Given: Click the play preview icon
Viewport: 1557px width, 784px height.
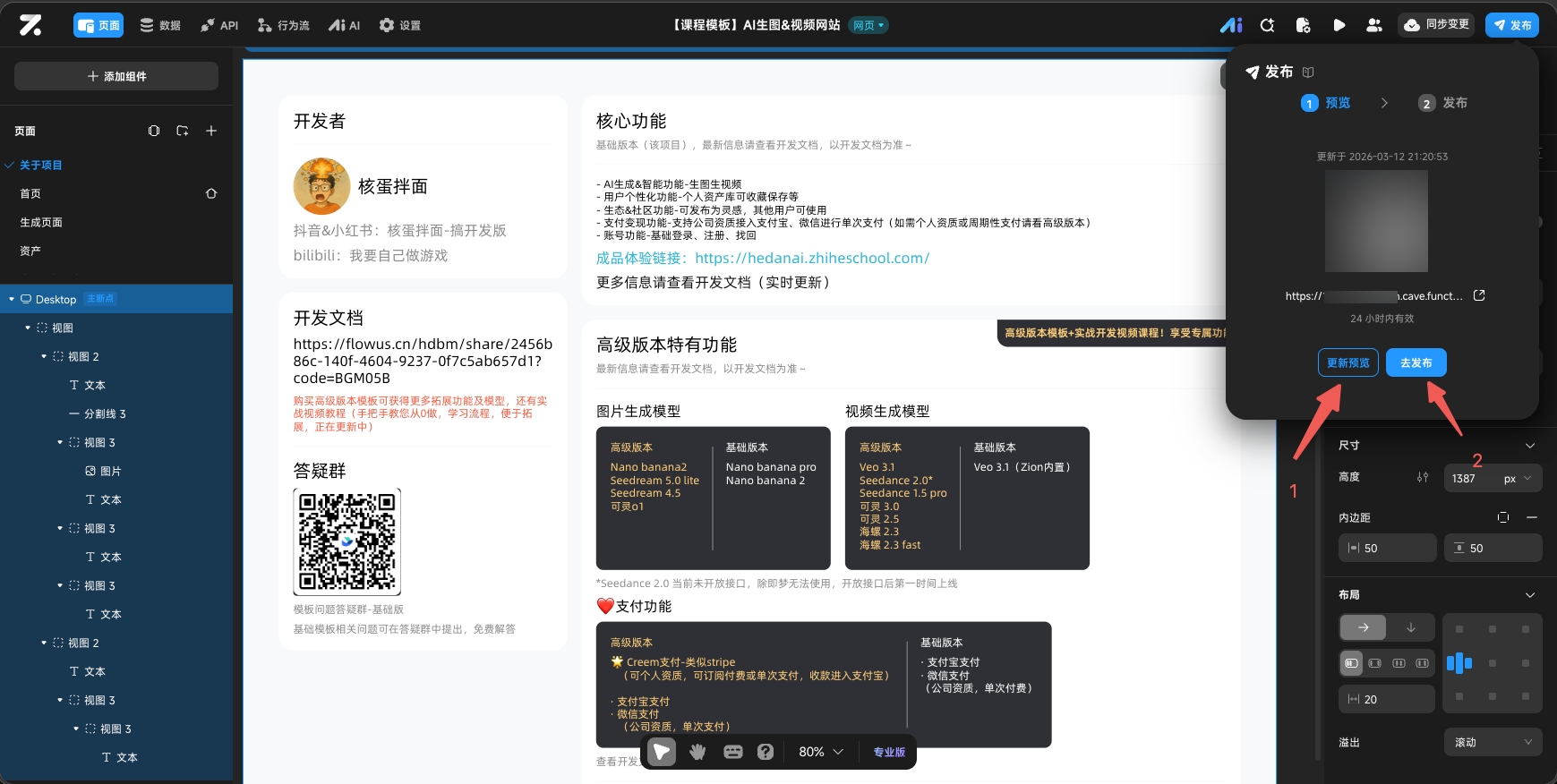Looking at the screenshot, I should coord(1339,25).
